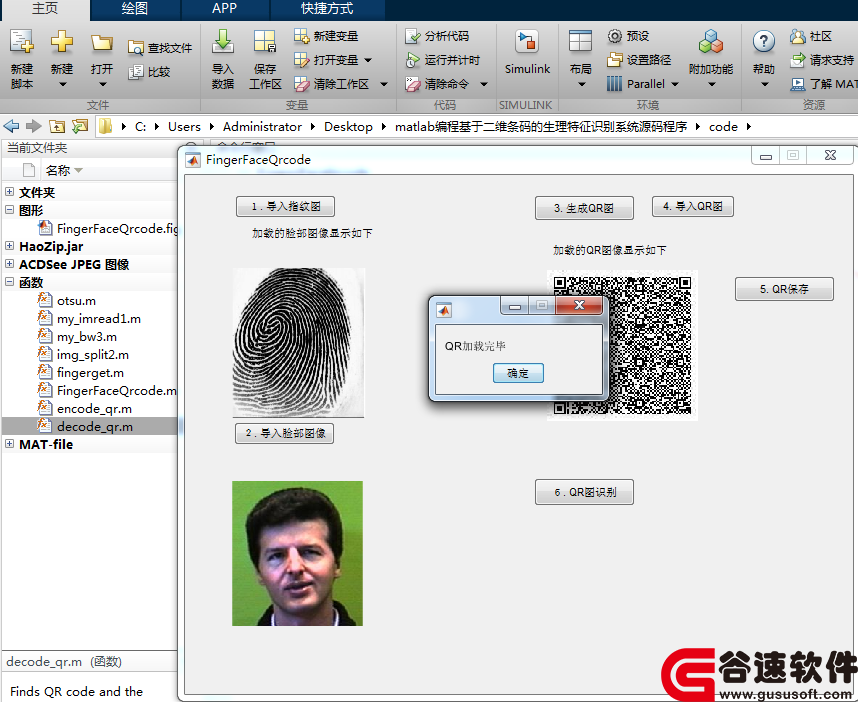Confirm the dialog with 确定
This screenshot has height=702, width=858.
(x=518, y=373)
